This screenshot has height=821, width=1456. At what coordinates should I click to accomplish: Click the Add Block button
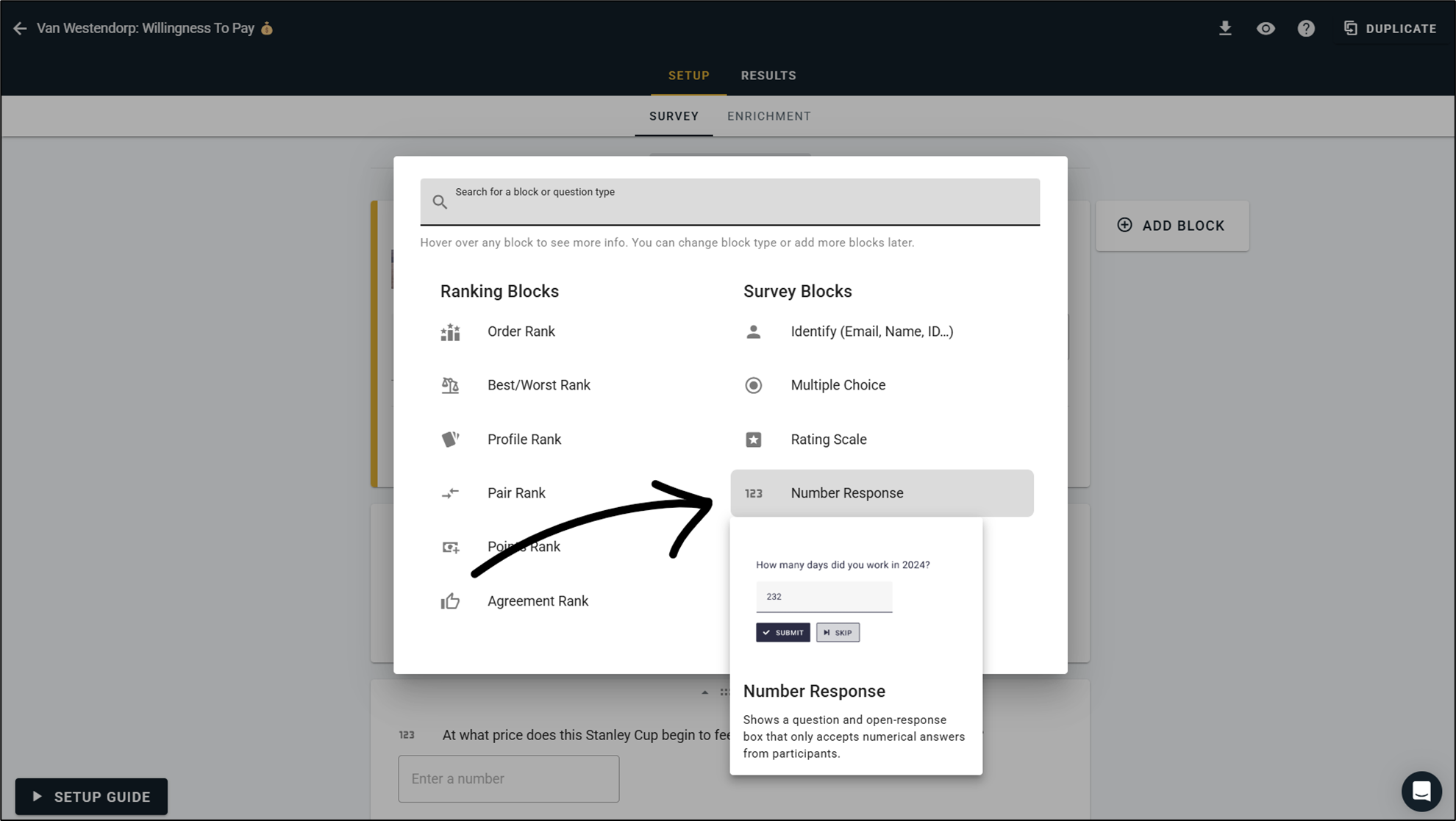click(x=1171, y=226)
